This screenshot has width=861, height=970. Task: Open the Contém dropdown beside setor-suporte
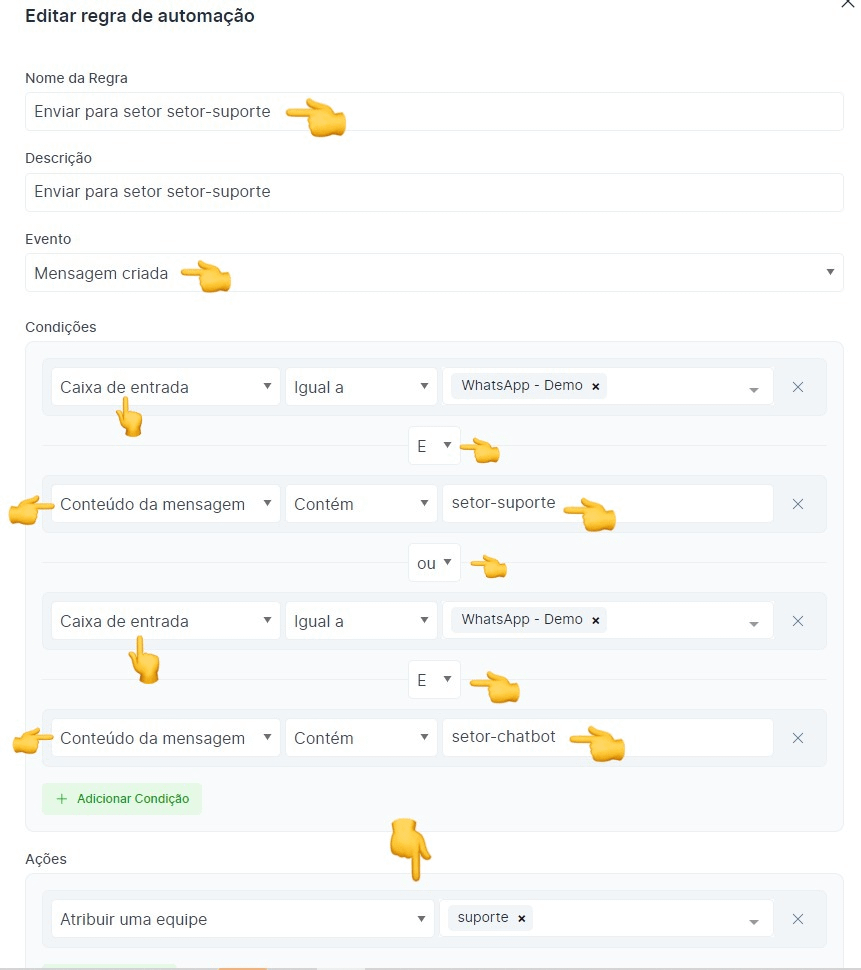[x=361, y=504]
